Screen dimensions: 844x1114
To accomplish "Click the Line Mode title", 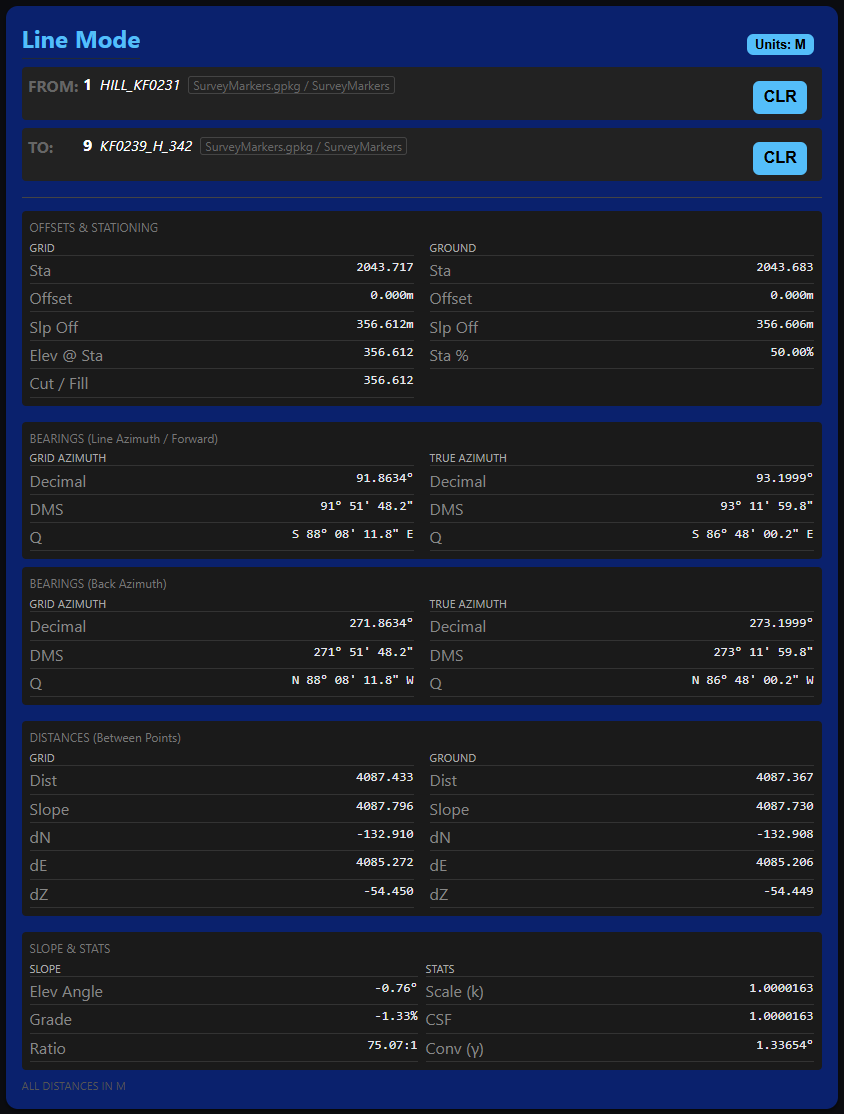I will pyautogui.click(x=81, y=41).
